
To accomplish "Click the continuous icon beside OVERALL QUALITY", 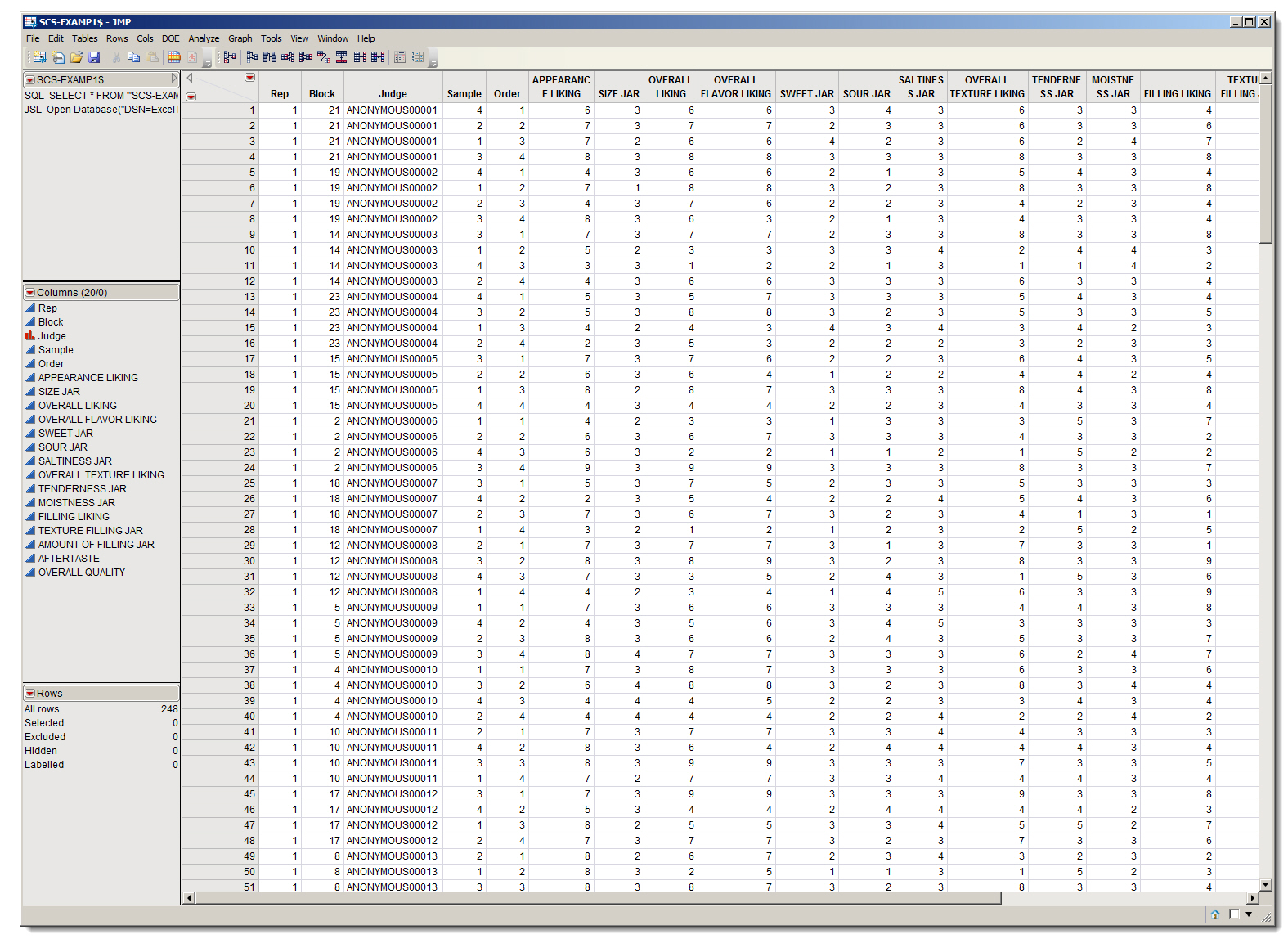I will click(30, 572).
